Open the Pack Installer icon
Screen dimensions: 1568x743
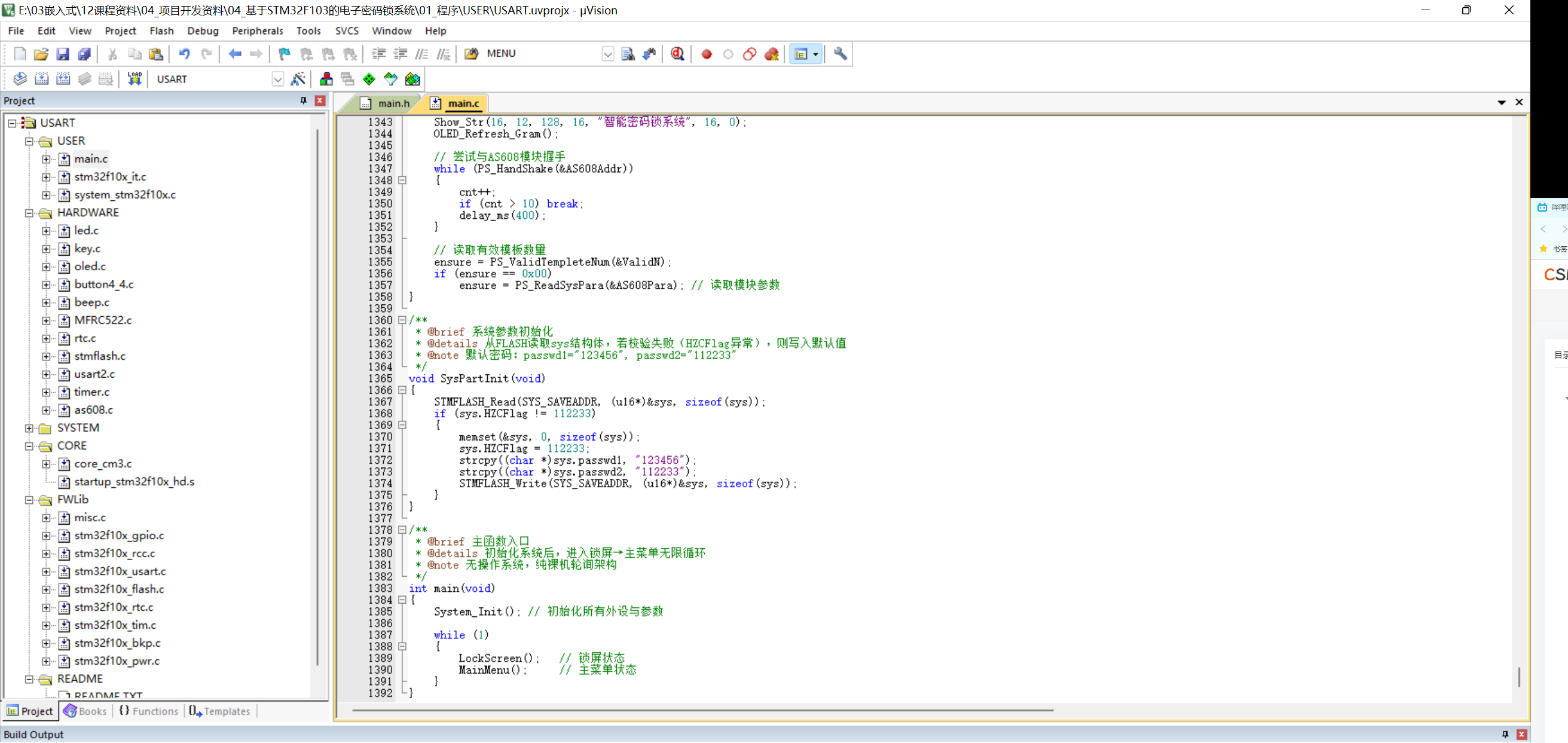pyautogui.click(x=412, y=79)
